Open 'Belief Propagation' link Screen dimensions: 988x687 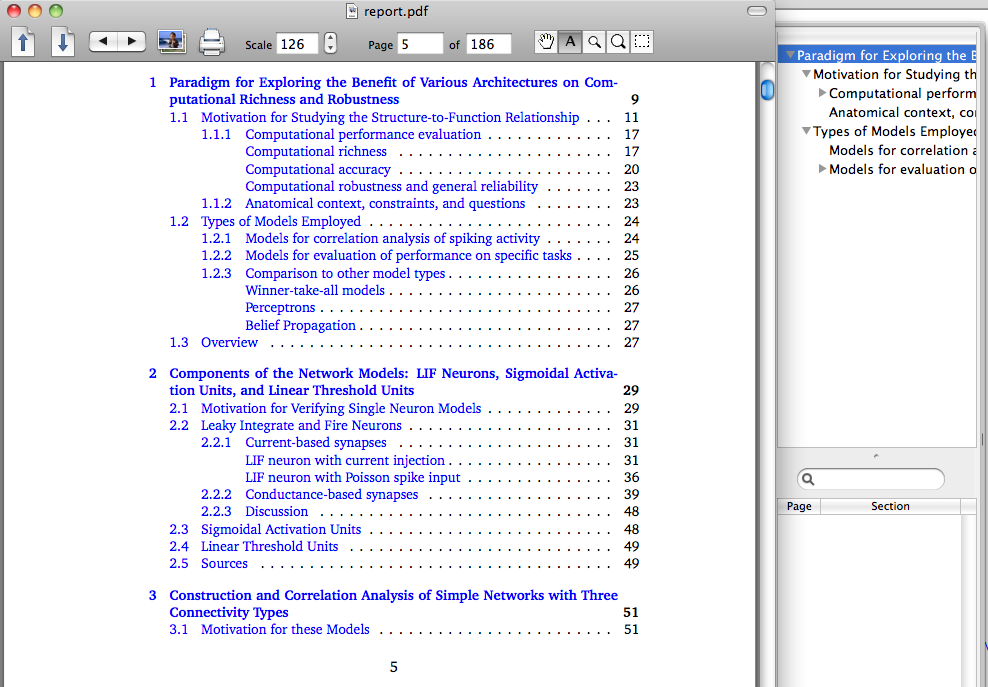point(301,325)
